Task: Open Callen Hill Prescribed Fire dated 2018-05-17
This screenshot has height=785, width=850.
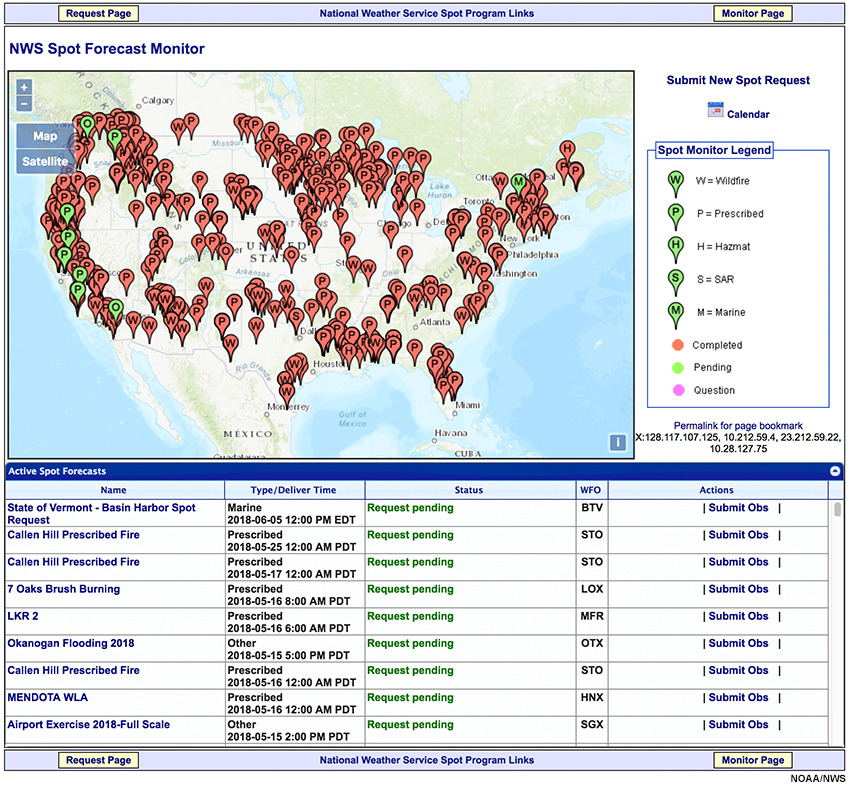Action: [x=73, y=562]
